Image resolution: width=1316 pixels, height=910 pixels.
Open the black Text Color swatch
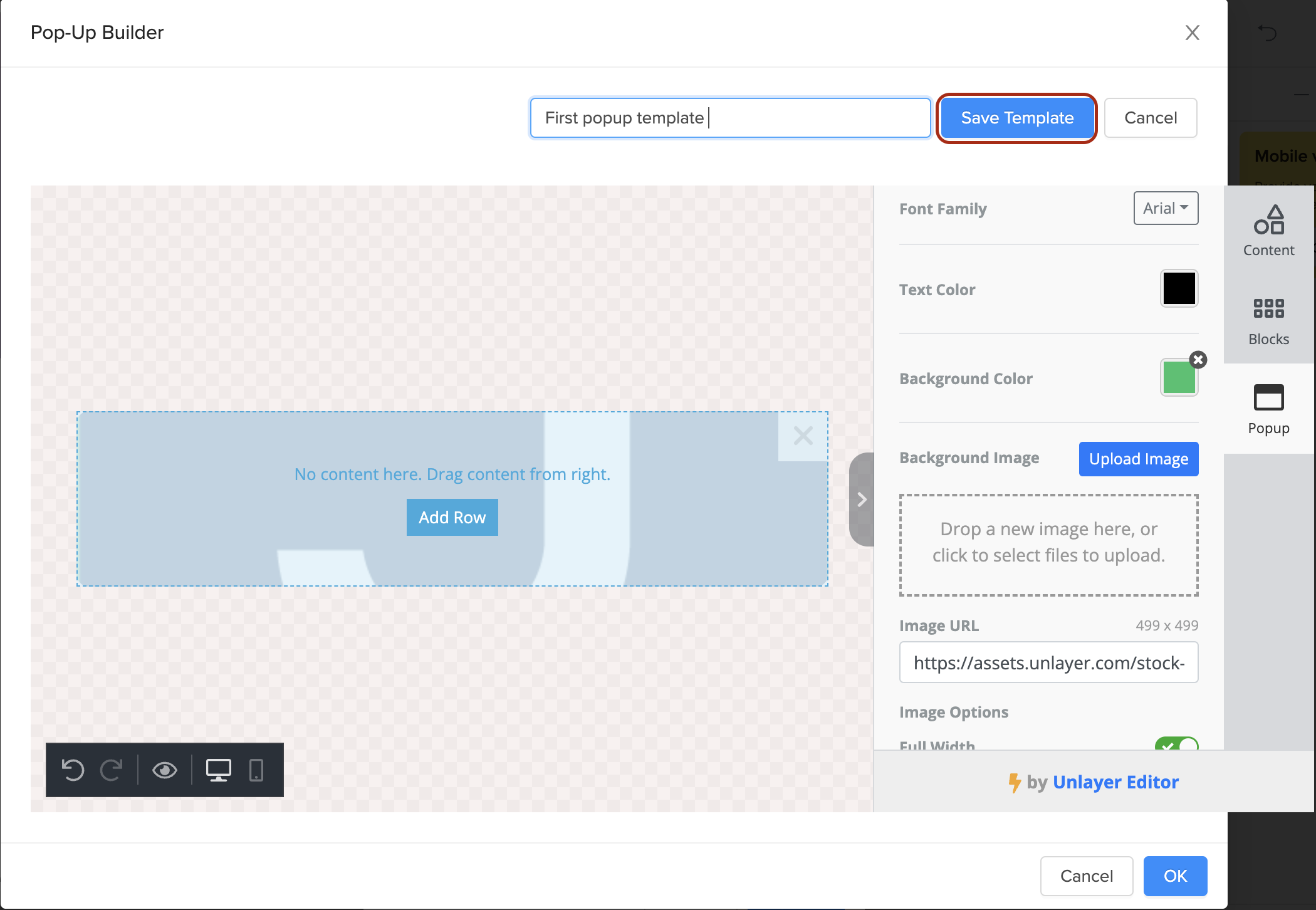1179,288
